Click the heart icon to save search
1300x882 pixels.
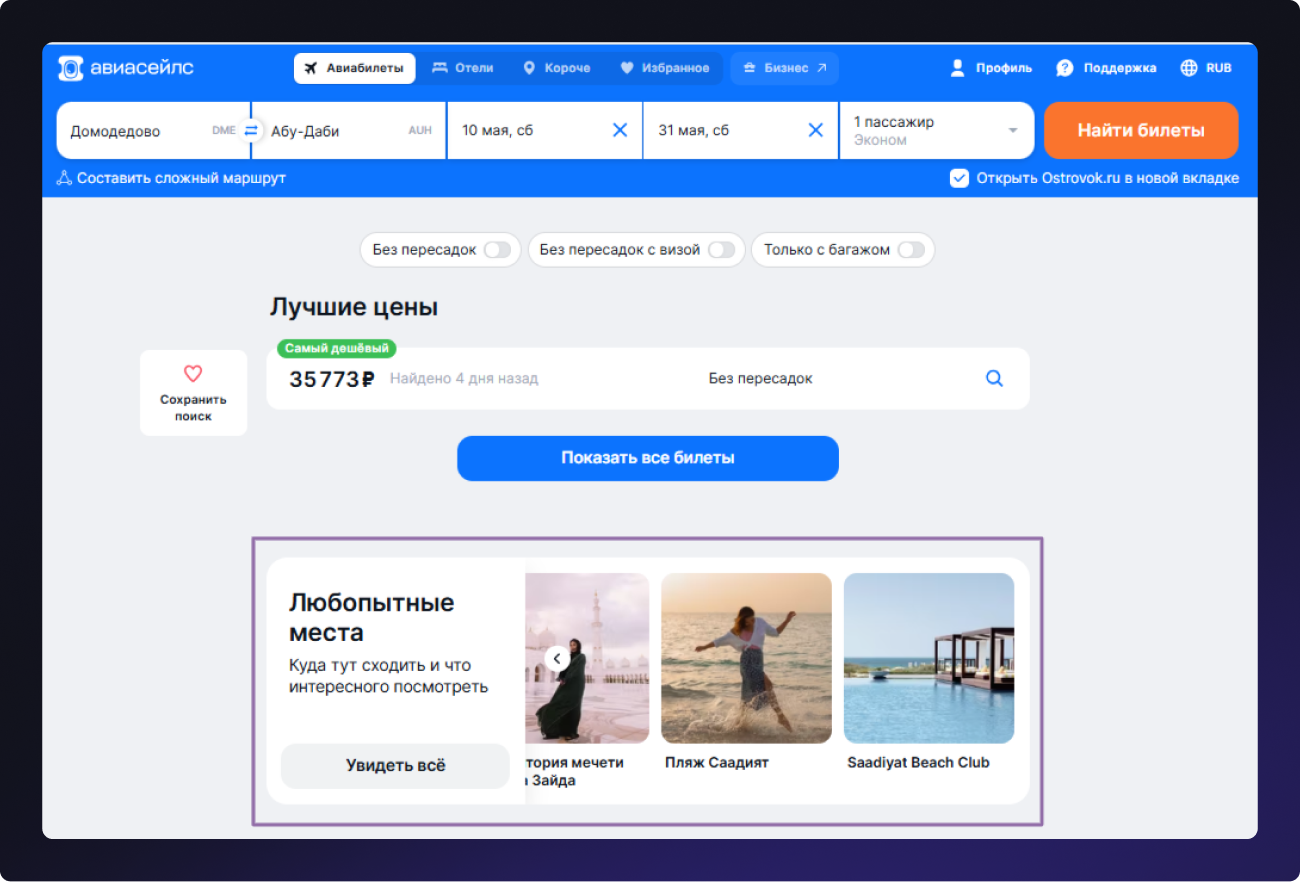193,373
